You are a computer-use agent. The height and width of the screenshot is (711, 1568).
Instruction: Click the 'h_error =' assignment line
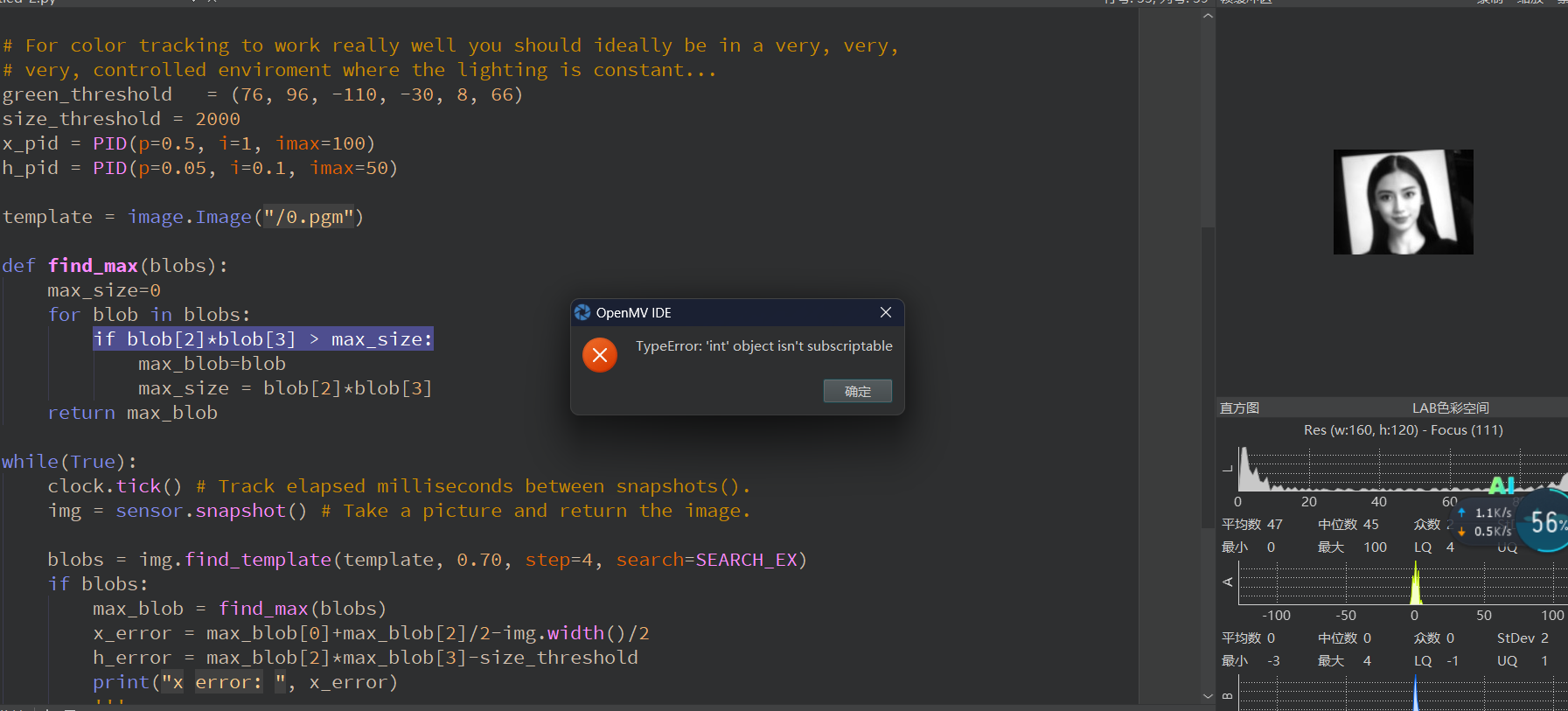(x=366, y=658)
